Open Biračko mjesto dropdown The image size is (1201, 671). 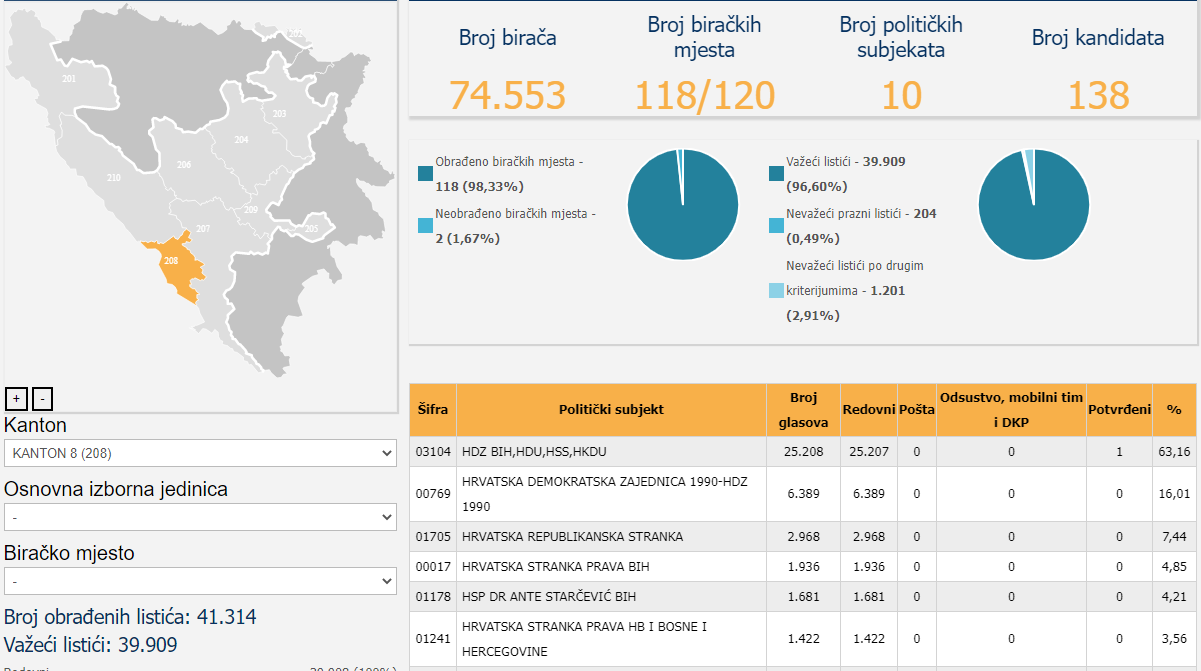[201, 581]
